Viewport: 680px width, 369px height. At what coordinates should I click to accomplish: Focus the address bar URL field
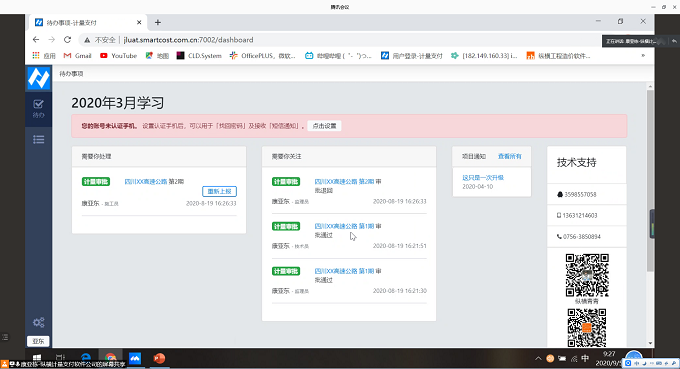click(x=188, y=40)
